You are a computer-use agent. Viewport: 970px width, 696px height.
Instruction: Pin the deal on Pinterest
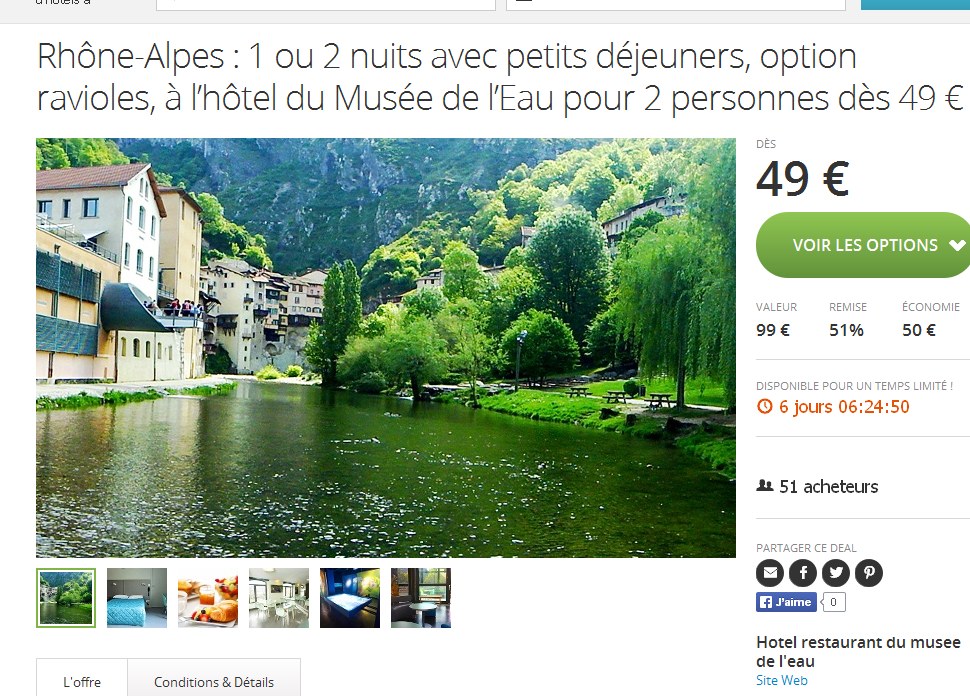pyautogui.click(x=869, y=573)
